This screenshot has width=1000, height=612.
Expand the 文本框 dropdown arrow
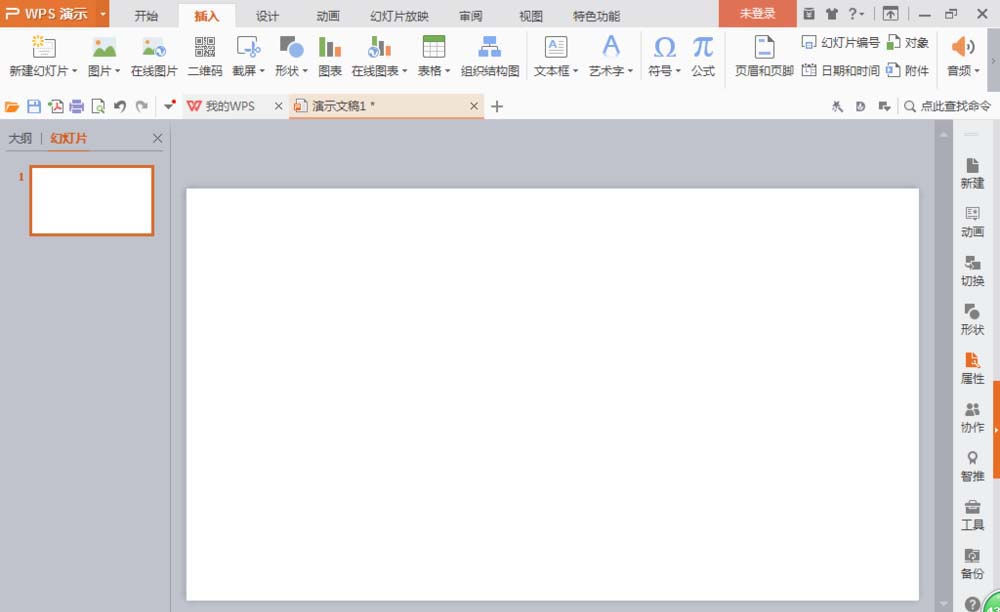point(575,71)
